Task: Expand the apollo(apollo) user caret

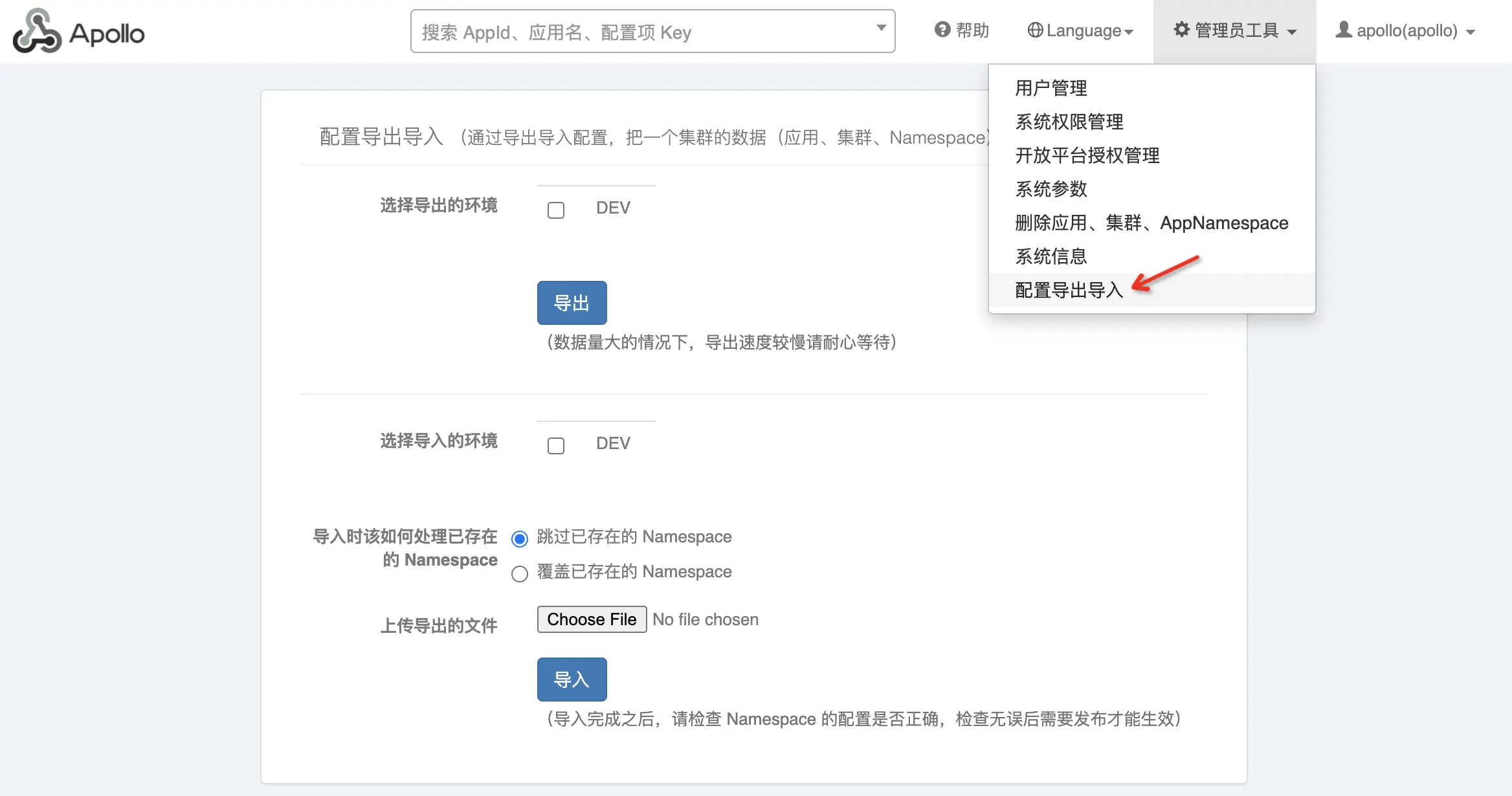Action: (1471, 32)
